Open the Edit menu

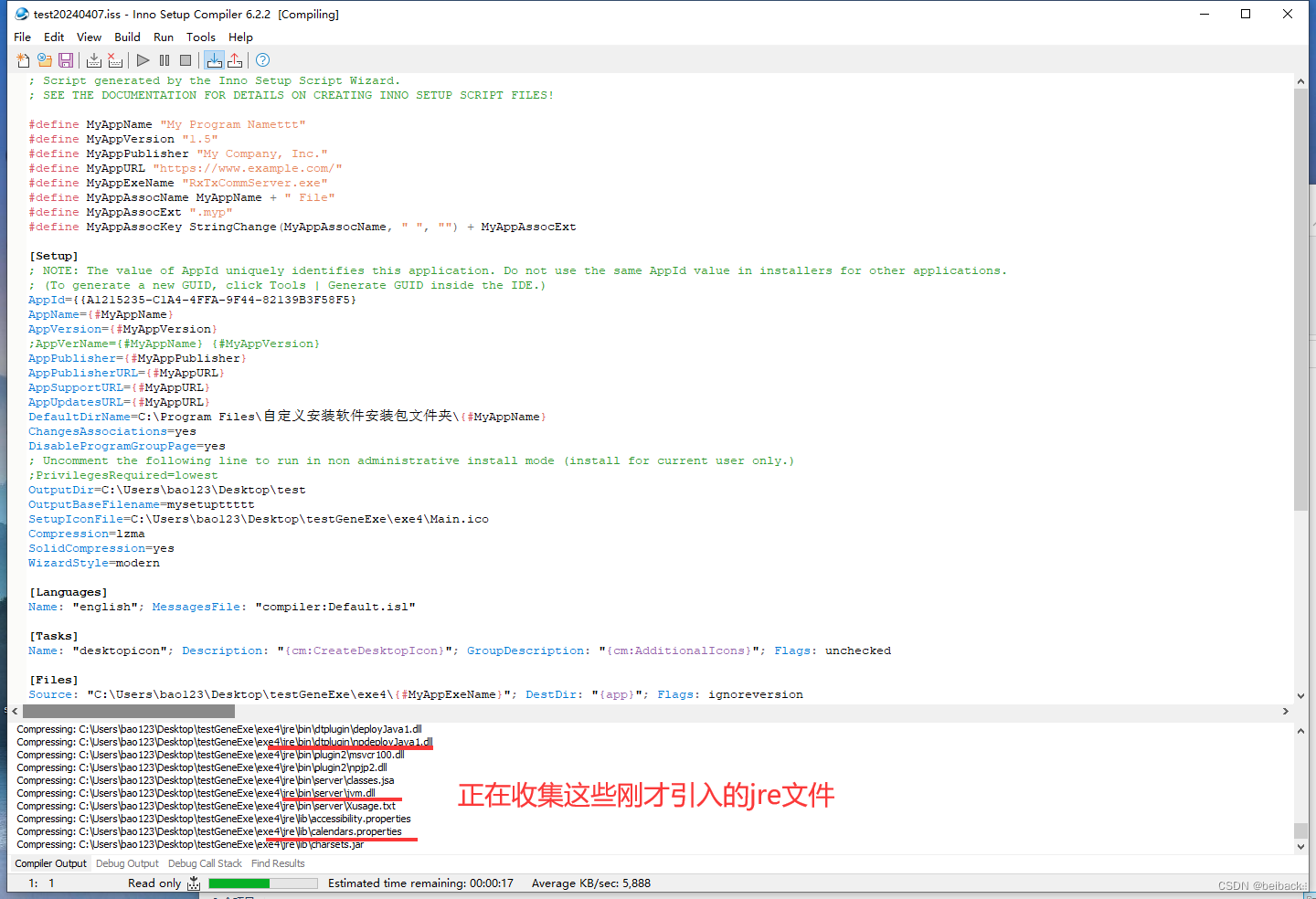[54, 37]
